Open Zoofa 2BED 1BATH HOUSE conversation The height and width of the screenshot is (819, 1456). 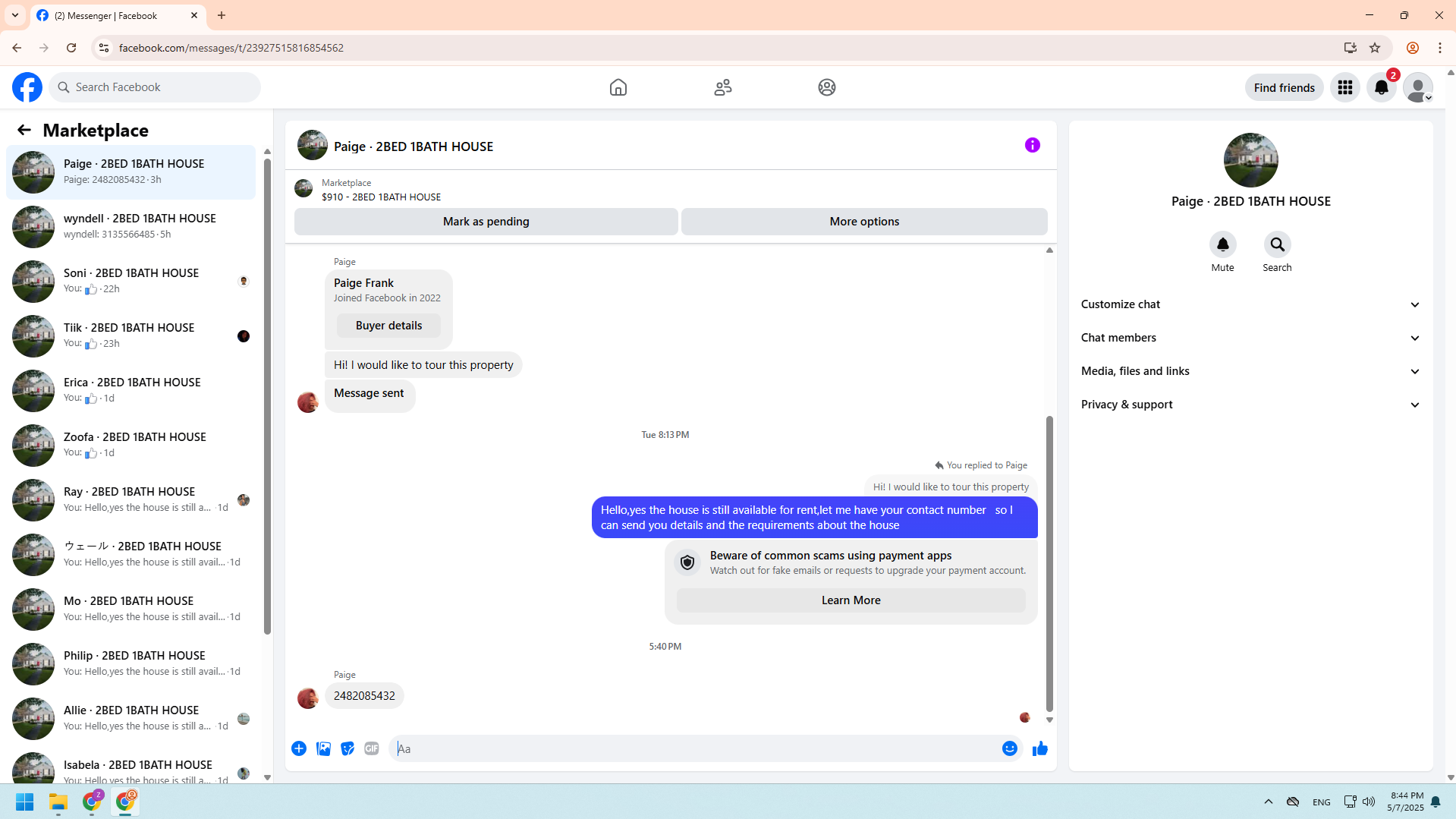tap(131, 445)
